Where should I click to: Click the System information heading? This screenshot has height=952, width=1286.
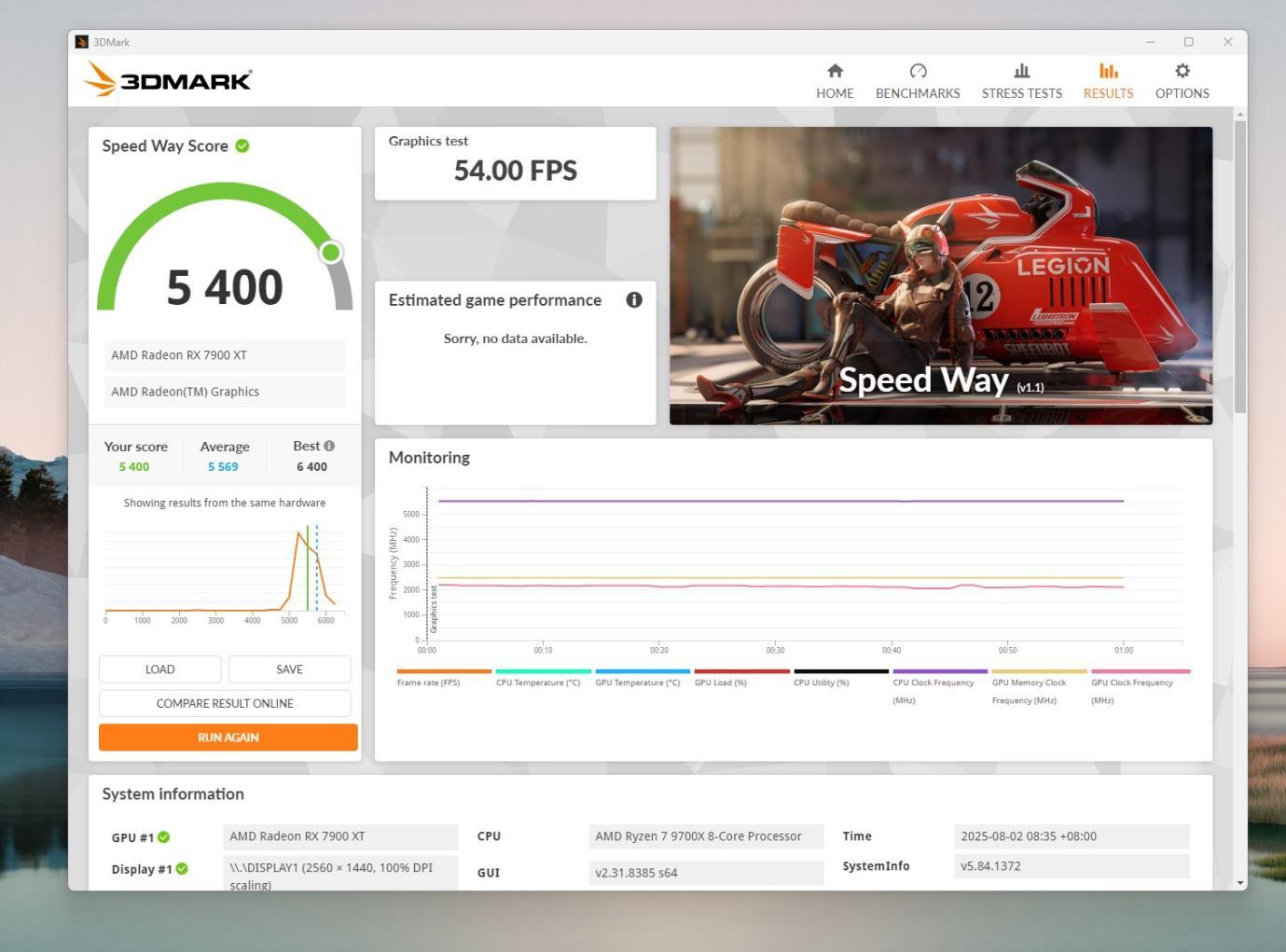173,793
